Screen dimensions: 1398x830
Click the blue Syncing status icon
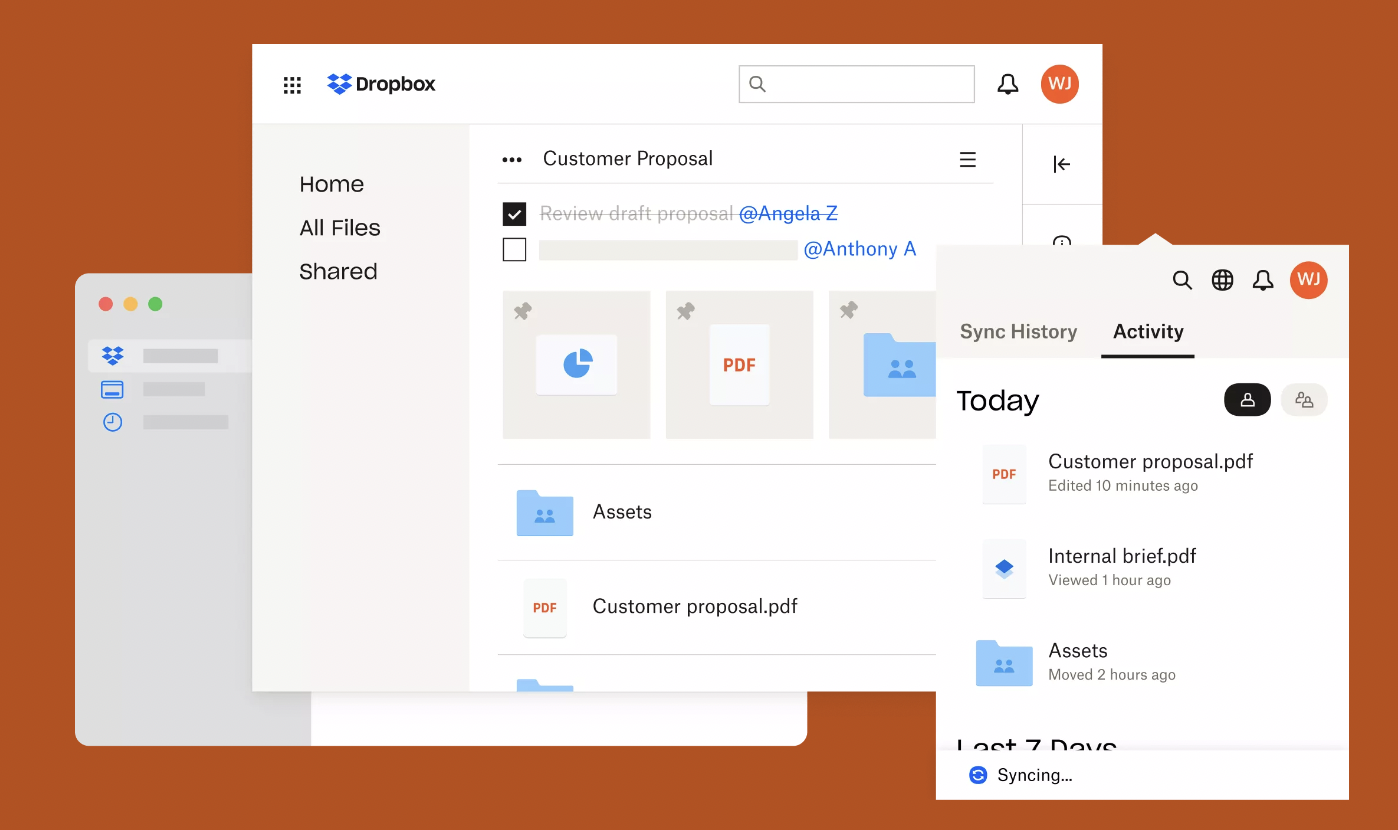tap(977, 774)
